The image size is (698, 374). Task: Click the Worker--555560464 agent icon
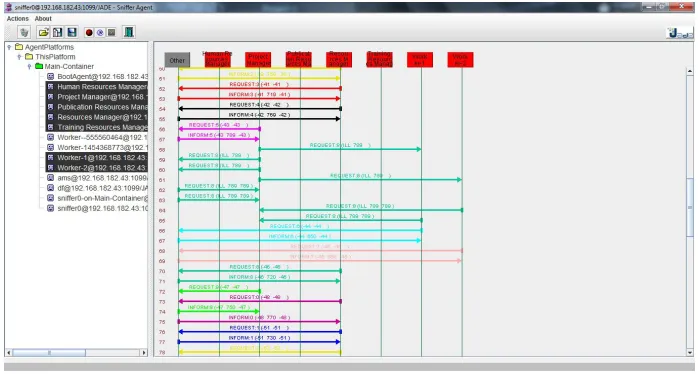51,137
